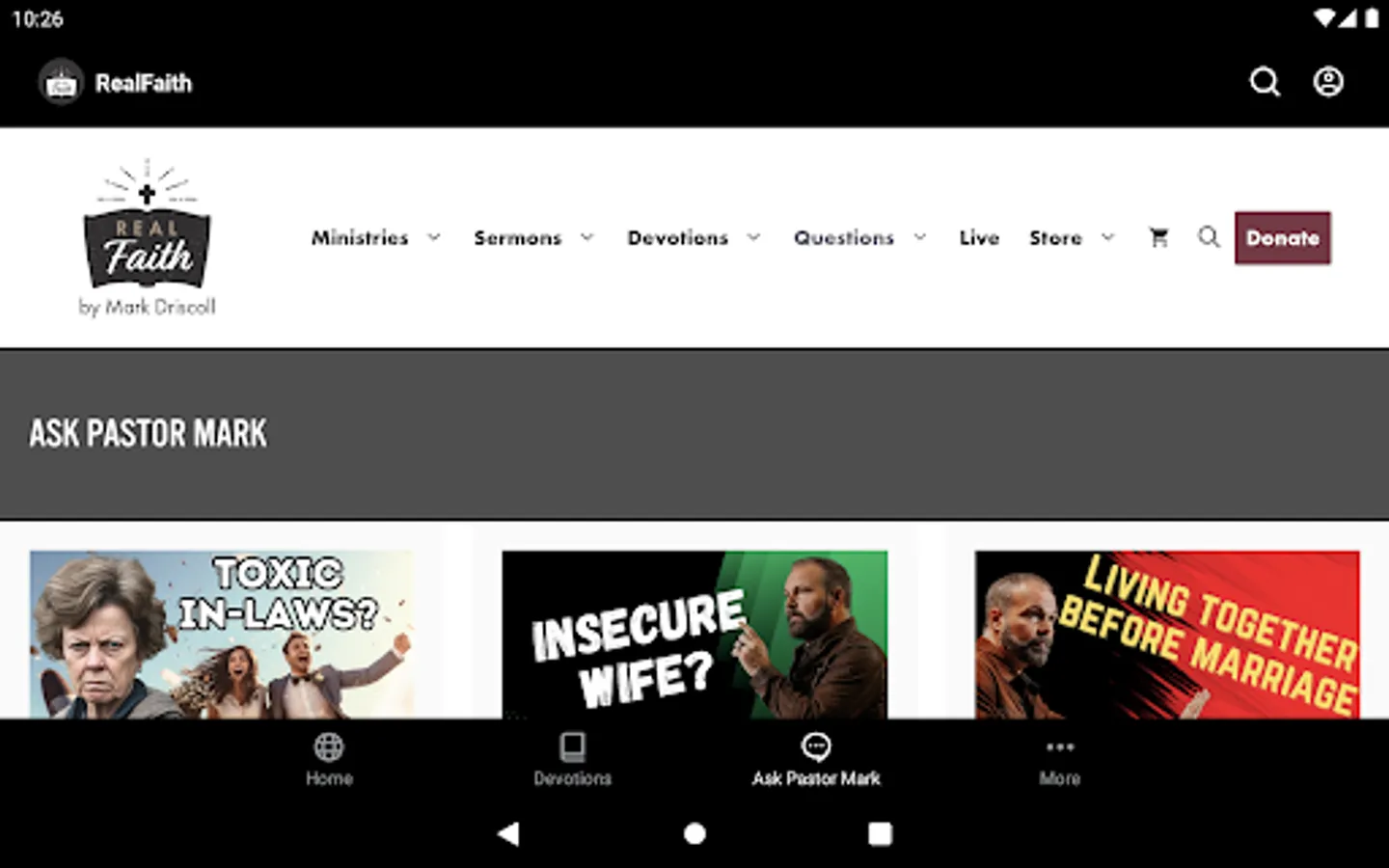Viewport: 1389px width, 868px height.
Task: Select the Ask Pastor Mark bottom tab
Action: [x=816, y=760]
